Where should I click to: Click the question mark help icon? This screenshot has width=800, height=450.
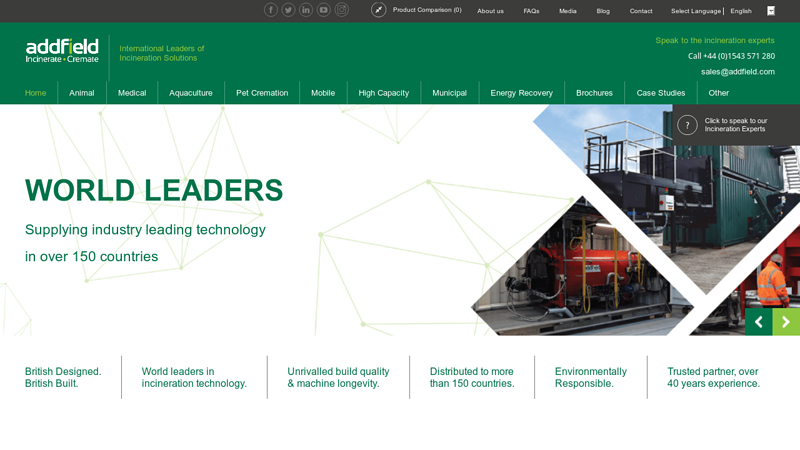pos(687,125)
